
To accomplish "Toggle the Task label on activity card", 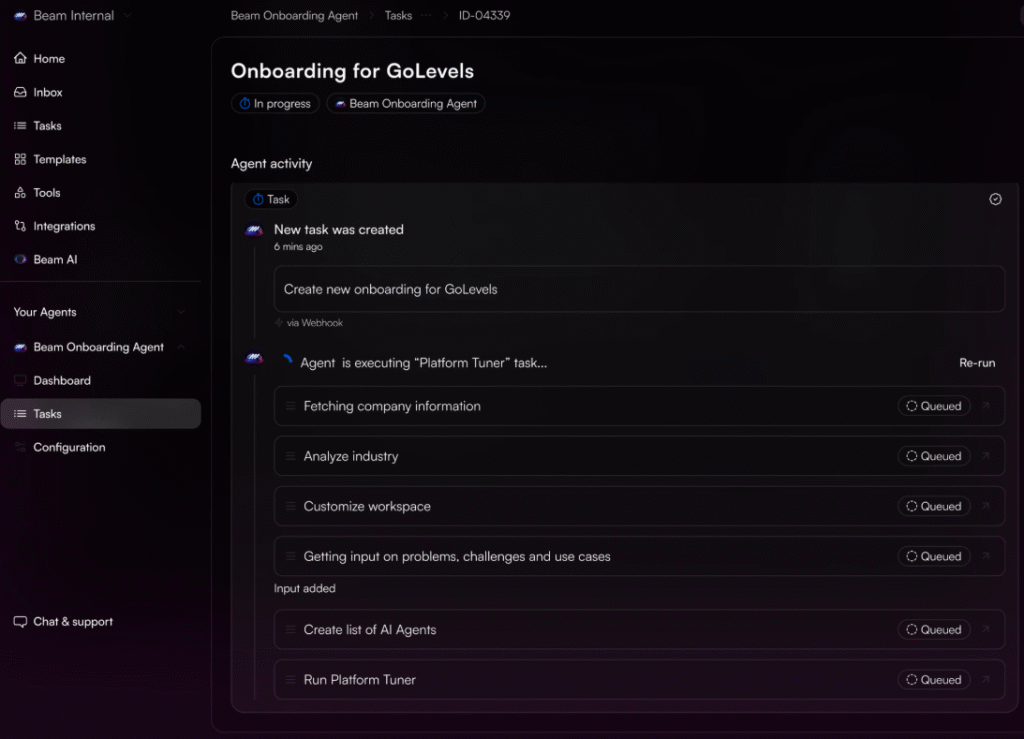I will pyautogui.click(x=270, y=199).
